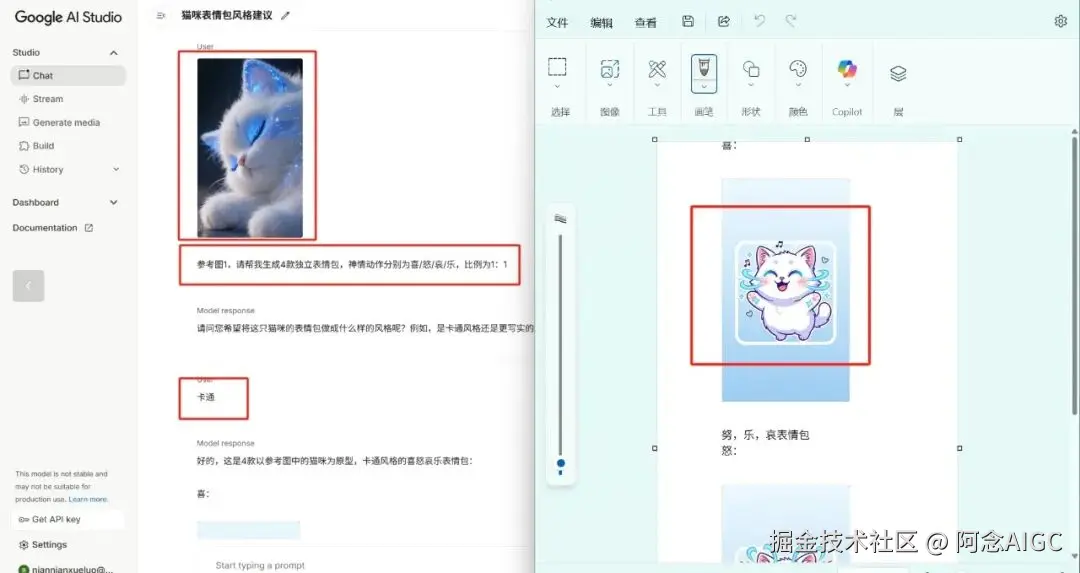Open AI Studio Settings
Screen dimensions: 1080x573
[43, 544]
